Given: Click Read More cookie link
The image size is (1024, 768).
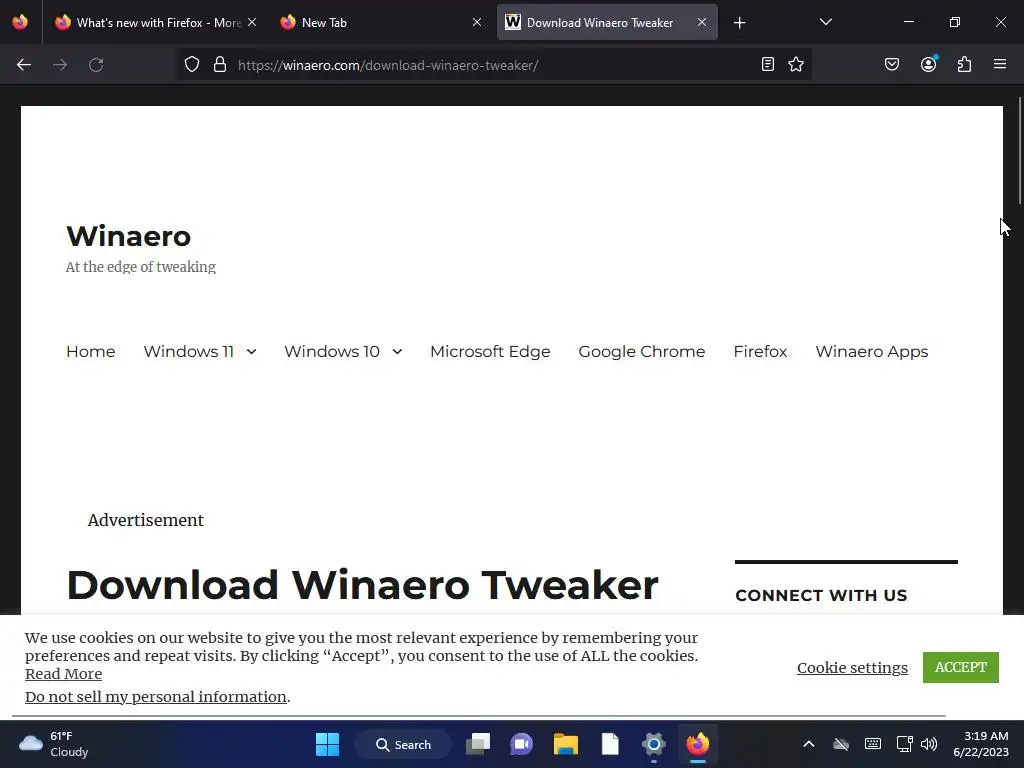Looking at the screenshot, I should click(63, 674).
